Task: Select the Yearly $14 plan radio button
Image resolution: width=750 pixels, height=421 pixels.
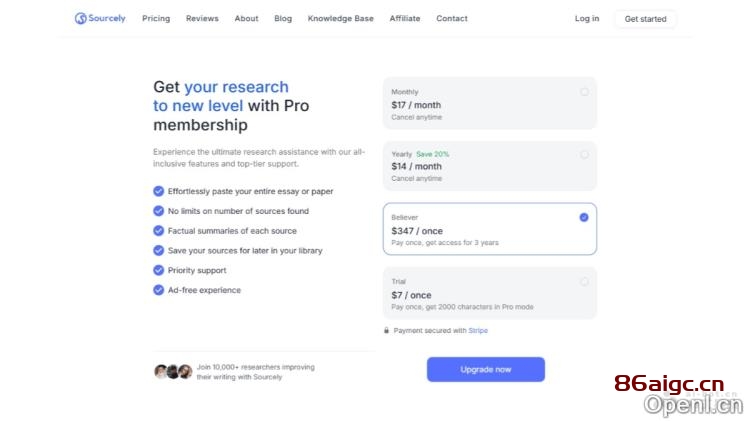Action: click(584, 155)
